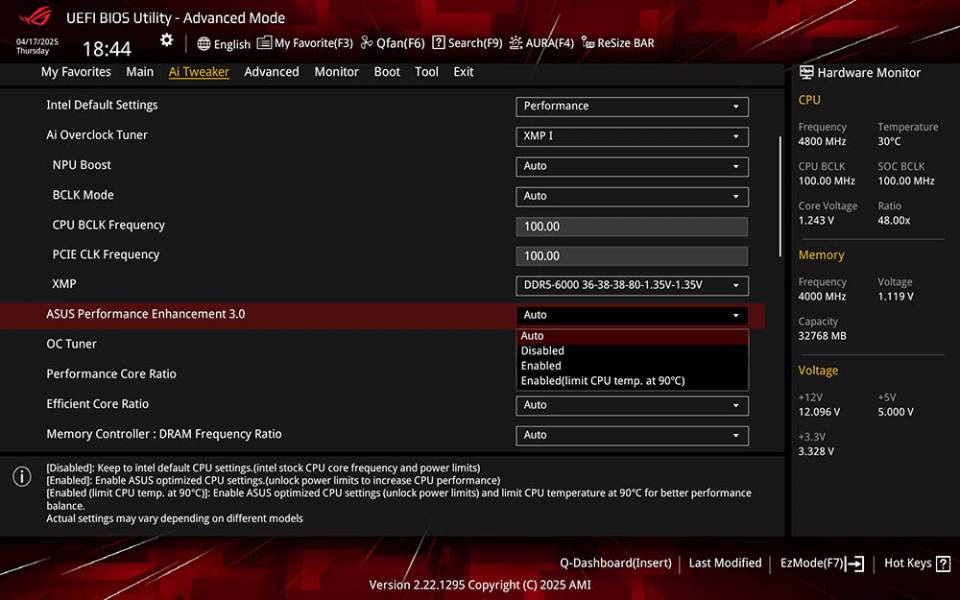Expand the NPU Boost dropdown
The width and height of the screenshot is (960, 600).
pyautogui.click(x=632, y=167)
